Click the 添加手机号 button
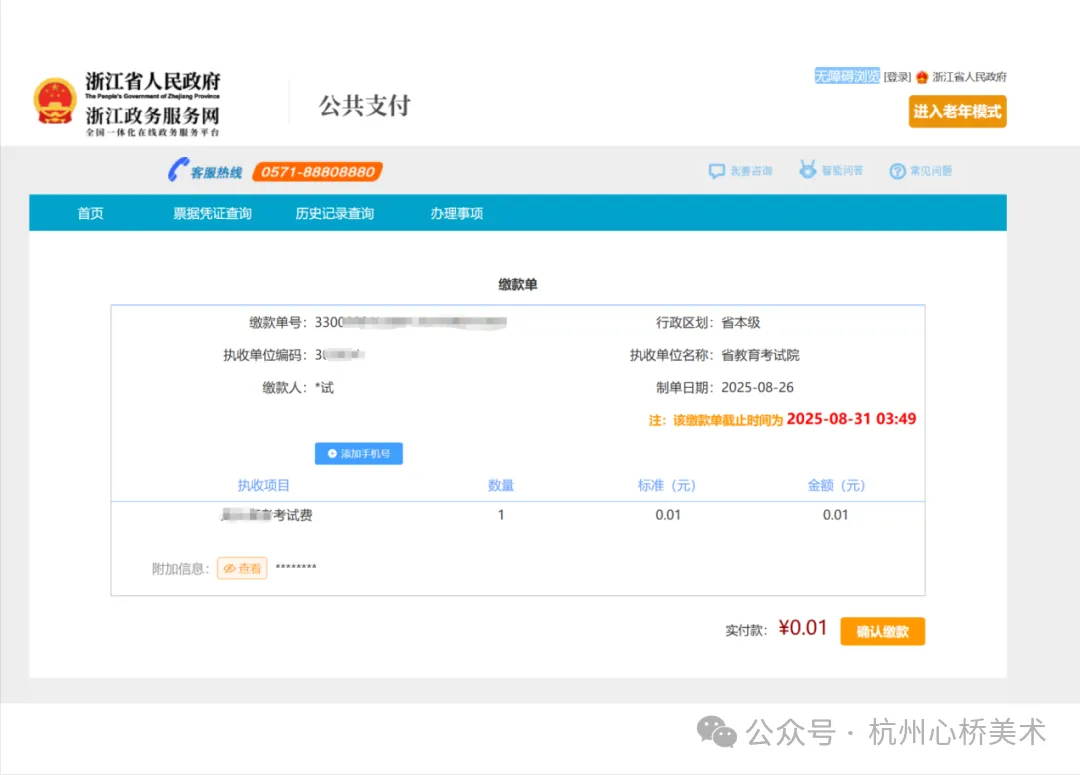Screen dimensions: 1080x775 (359, 453)
